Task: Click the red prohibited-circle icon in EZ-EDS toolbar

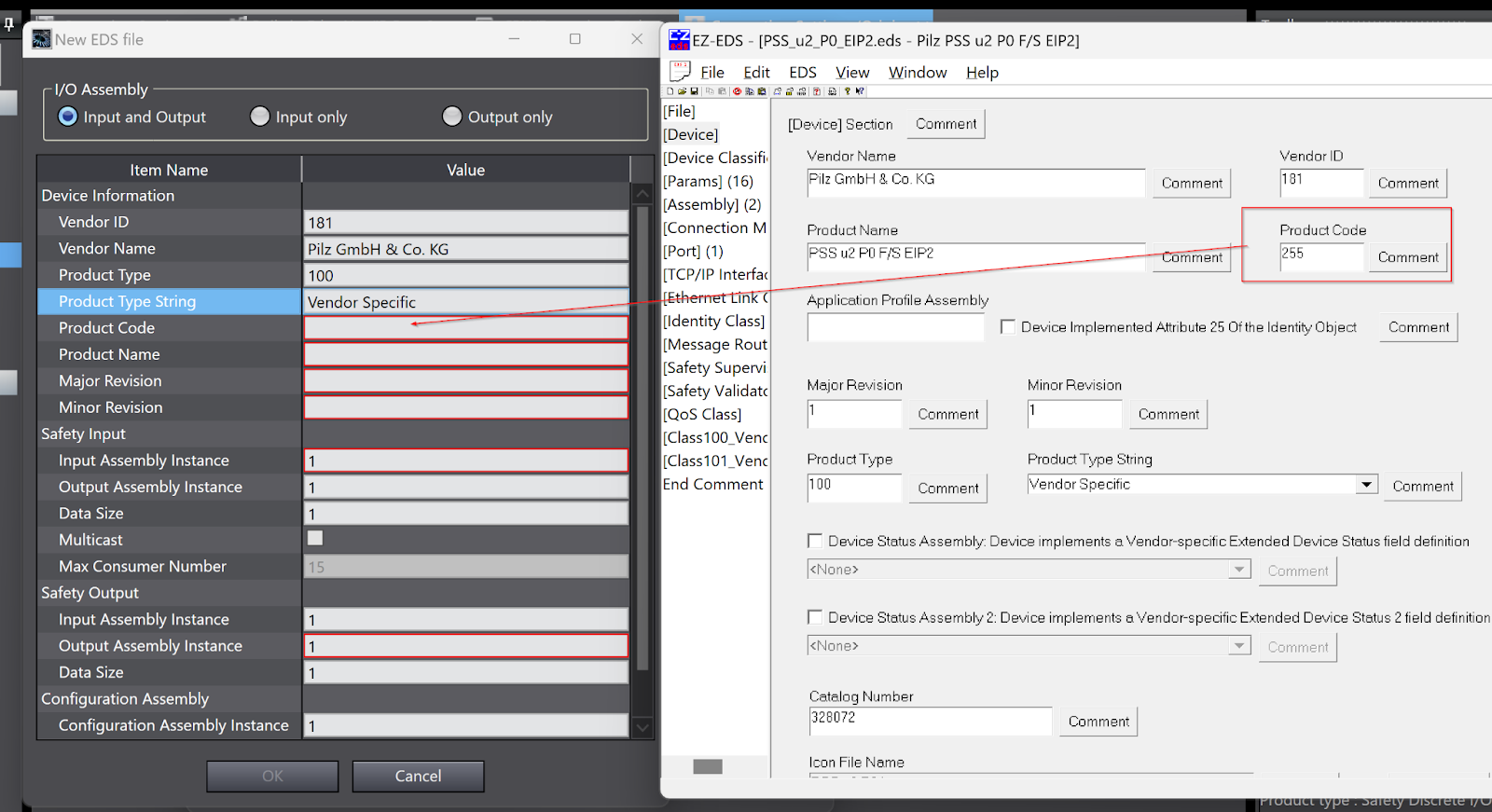Action: point(737,91)
